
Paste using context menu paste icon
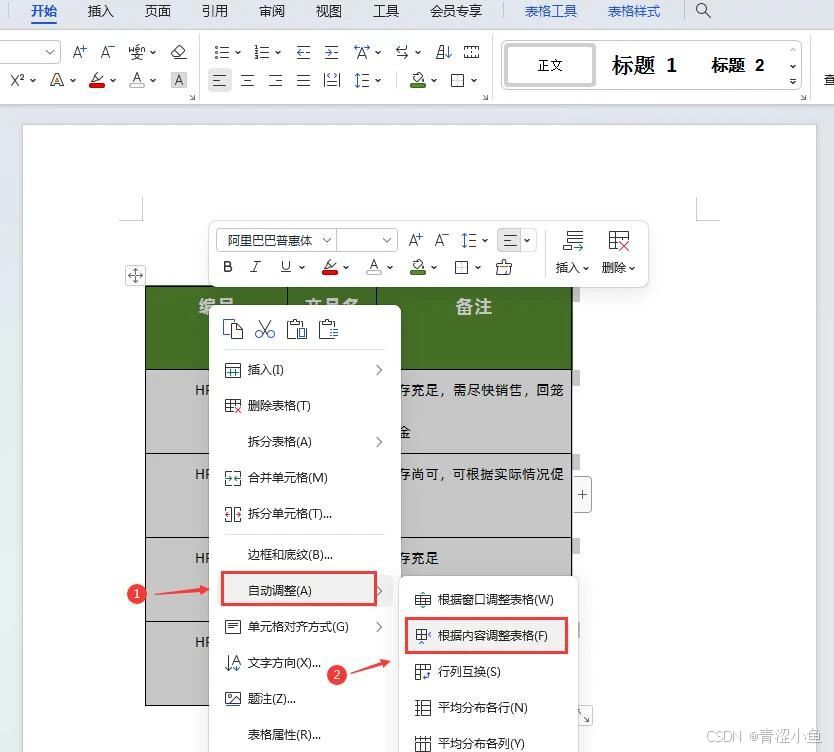click(x=297, y=329)
